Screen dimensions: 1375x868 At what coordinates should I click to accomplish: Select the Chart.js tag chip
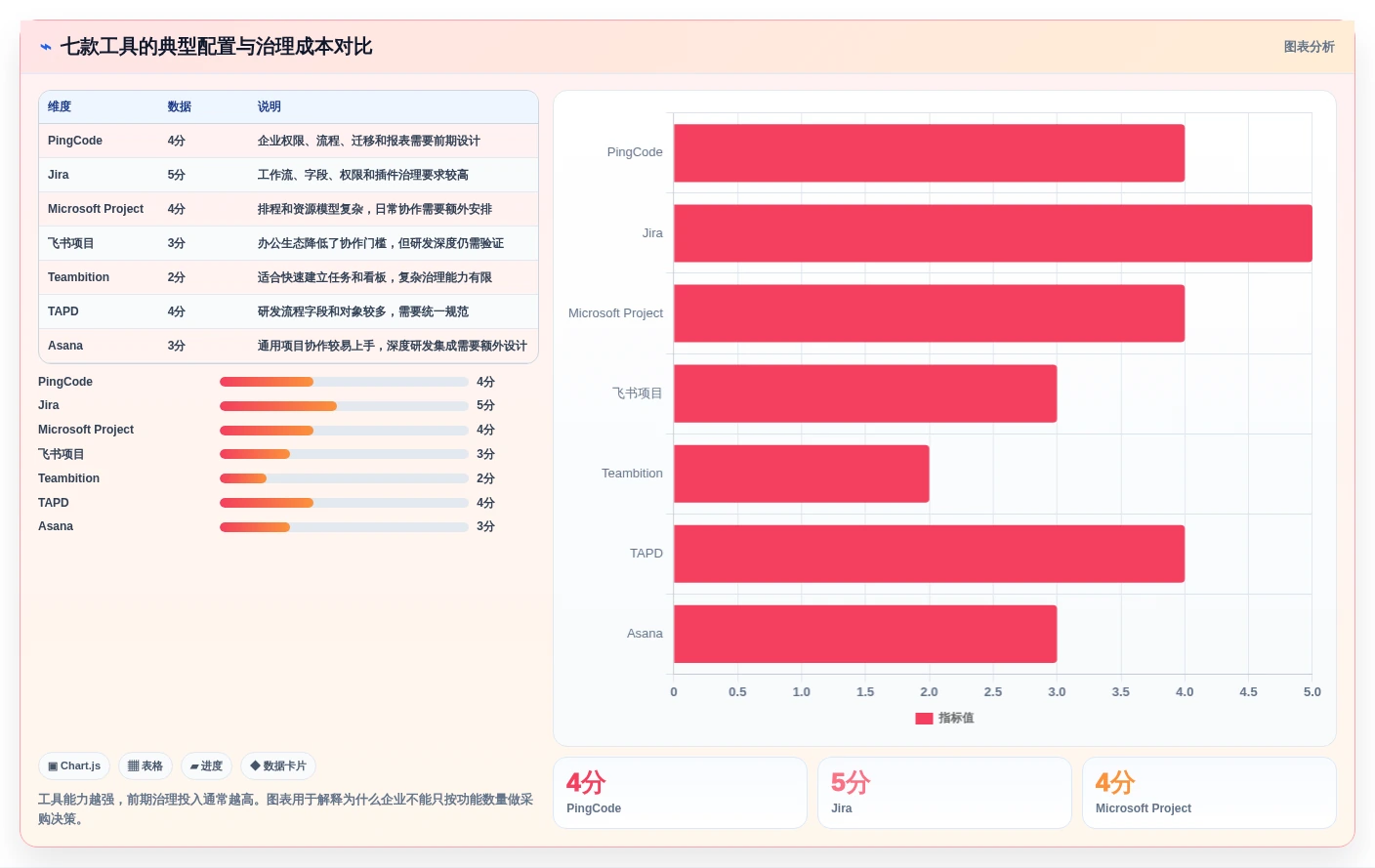(x=74, y=766)
